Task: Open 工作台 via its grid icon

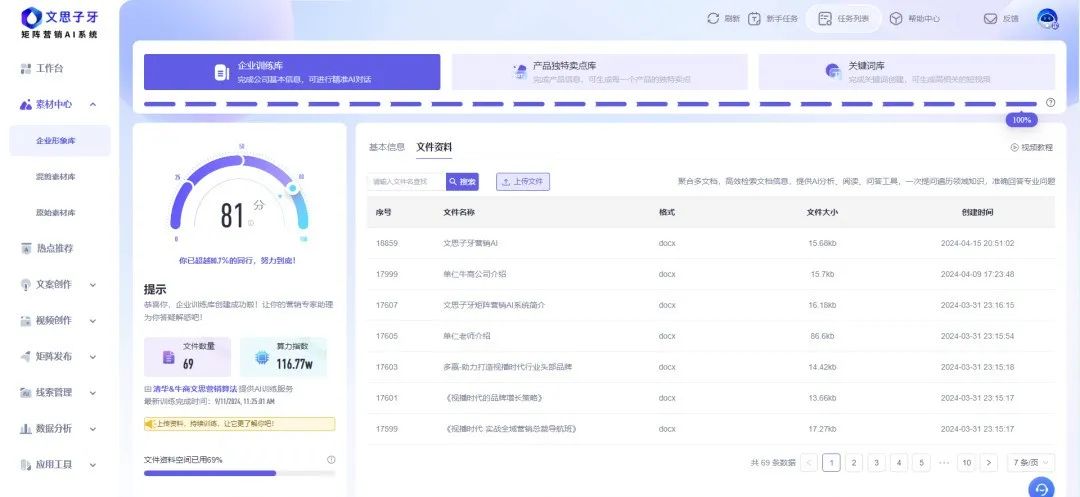Action: pos(25,69)
